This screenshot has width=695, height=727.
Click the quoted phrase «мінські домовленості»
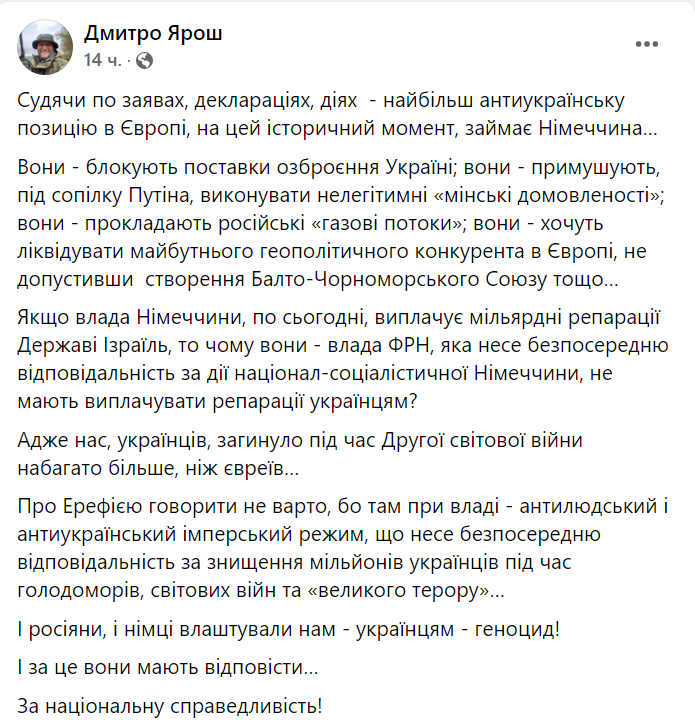click(x=548, y=196)
